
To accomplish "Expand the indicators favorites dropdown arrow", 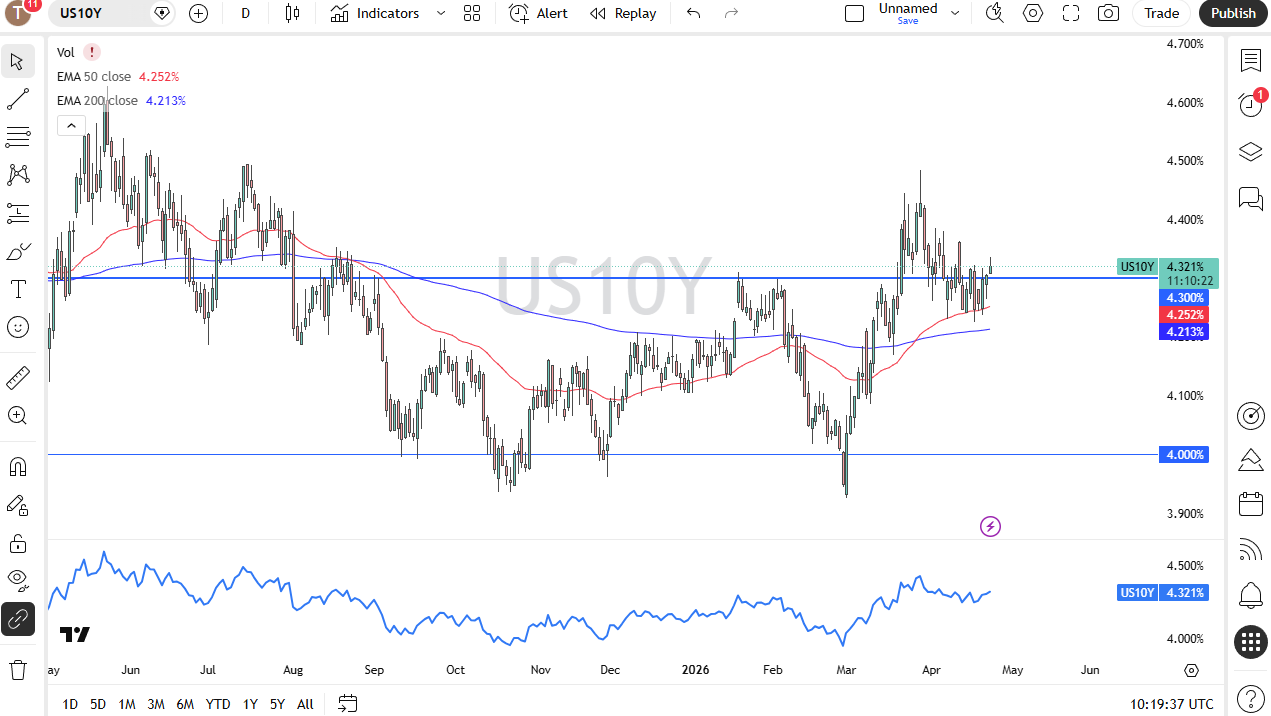I will click(x=441, y=13).
